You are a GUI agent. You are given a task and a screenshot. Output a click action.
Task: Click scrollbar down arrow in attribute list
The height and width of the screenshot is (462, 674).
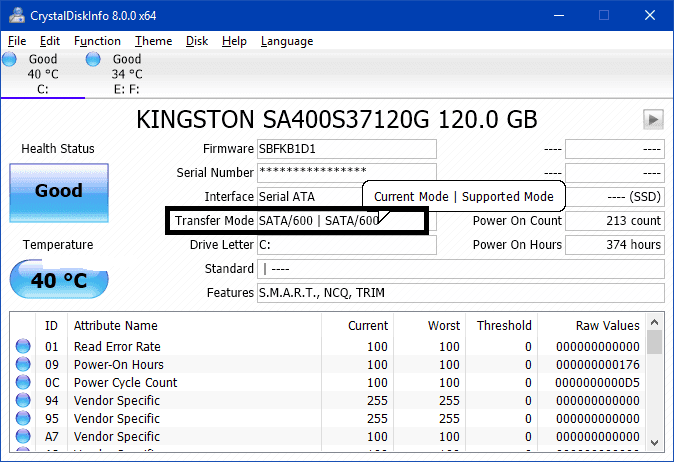[654, 442]
